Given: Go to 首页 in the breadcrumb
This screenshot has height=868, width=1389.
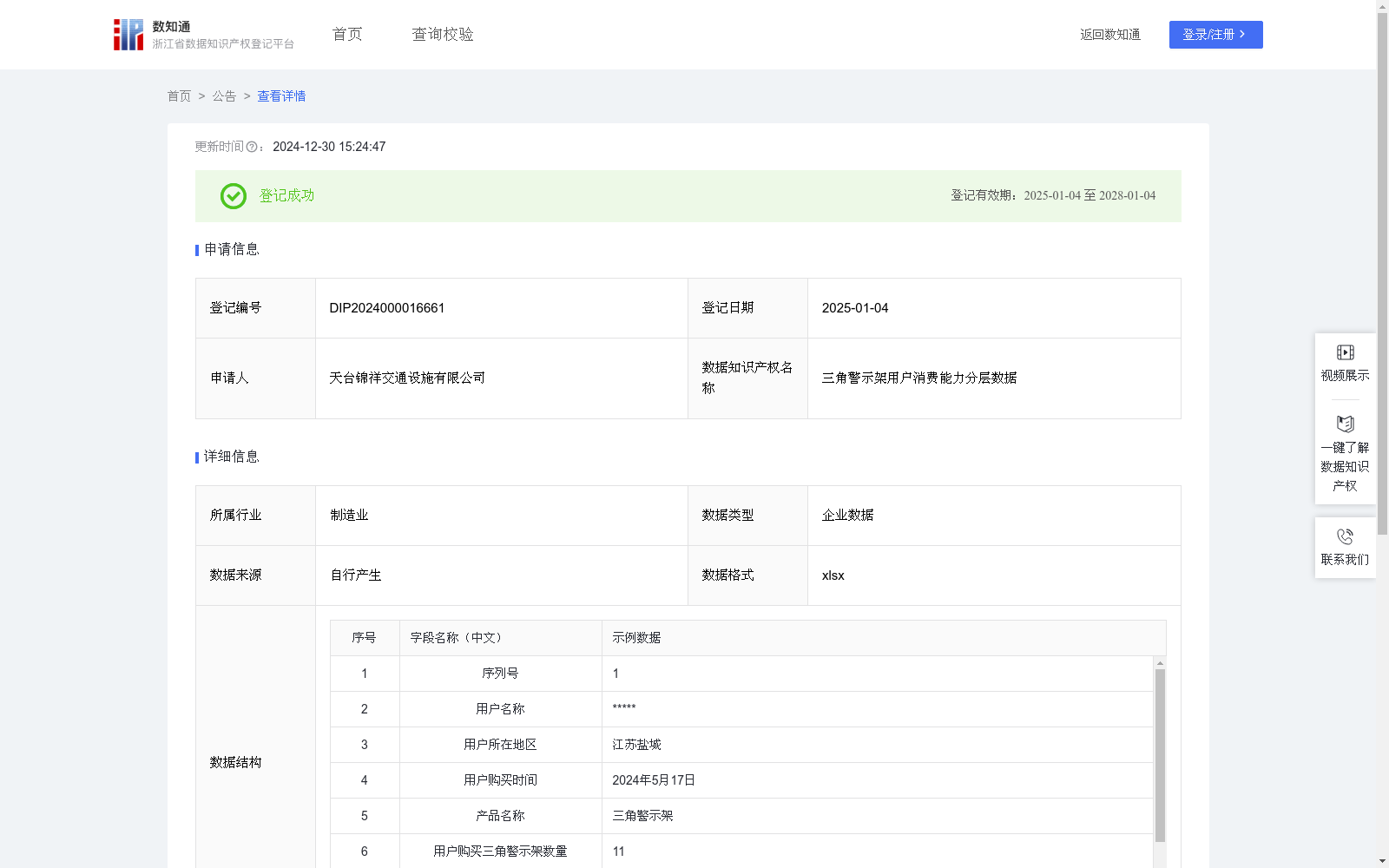Looking at the screenshot, I should coord(179,96).
